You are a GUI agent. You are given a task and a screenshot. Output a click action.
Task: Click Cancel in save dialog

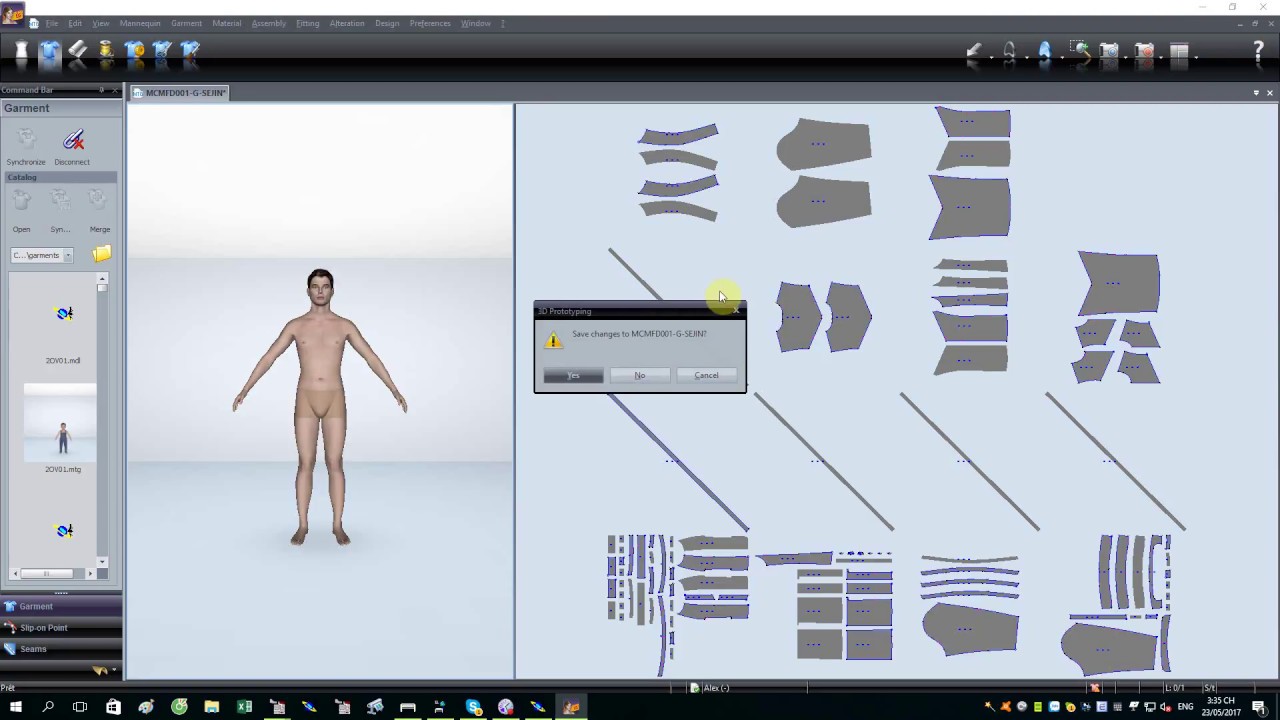706,375
